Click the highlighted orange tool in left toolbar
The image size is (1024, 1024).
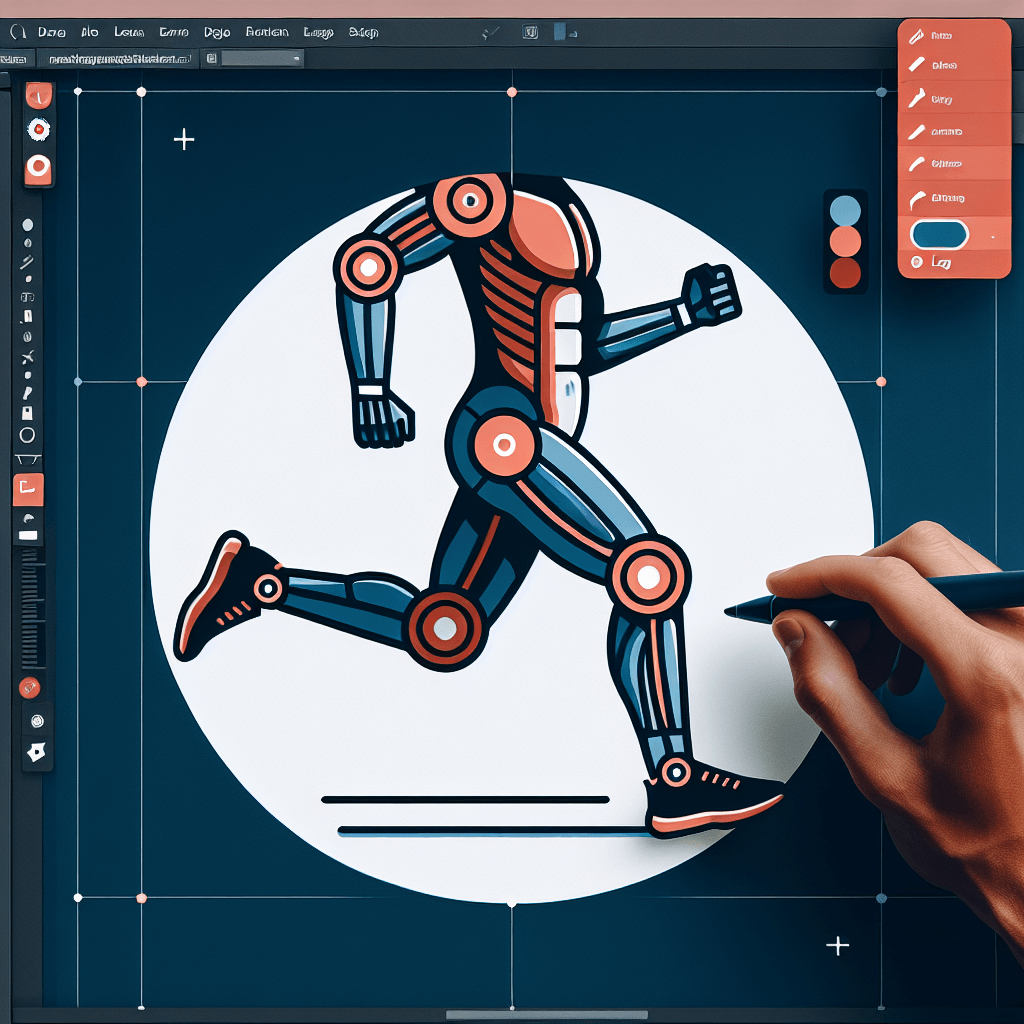coord(28,489)
